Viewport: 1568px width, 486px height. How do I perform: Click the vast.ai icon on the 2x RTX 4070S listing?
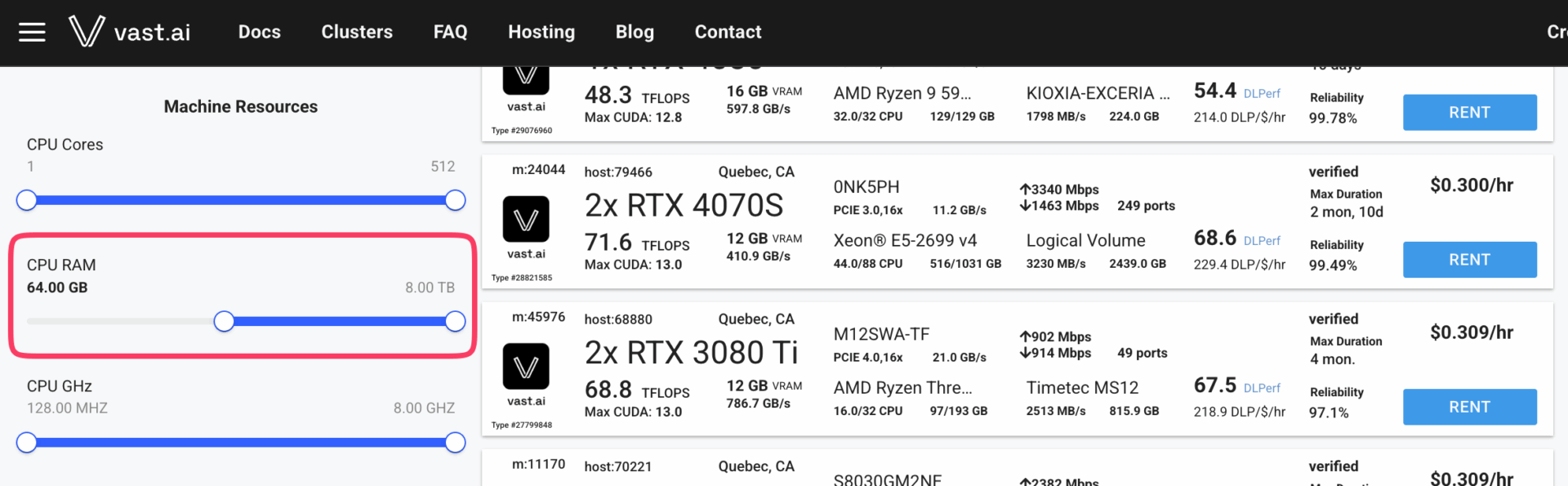point(526,219)
